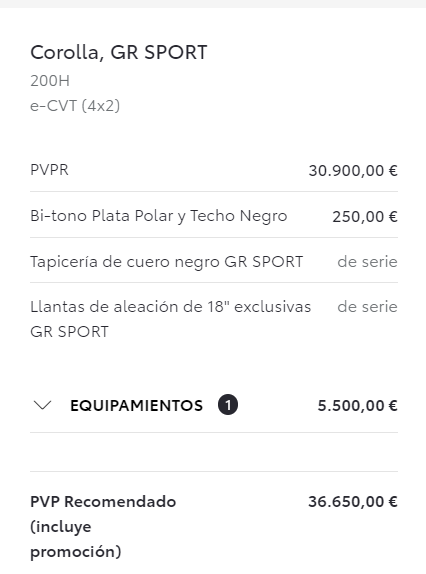Screen dimensions: 426x574
Task: Click the PVP Recomendado label
Action: [x=103, y=502]
